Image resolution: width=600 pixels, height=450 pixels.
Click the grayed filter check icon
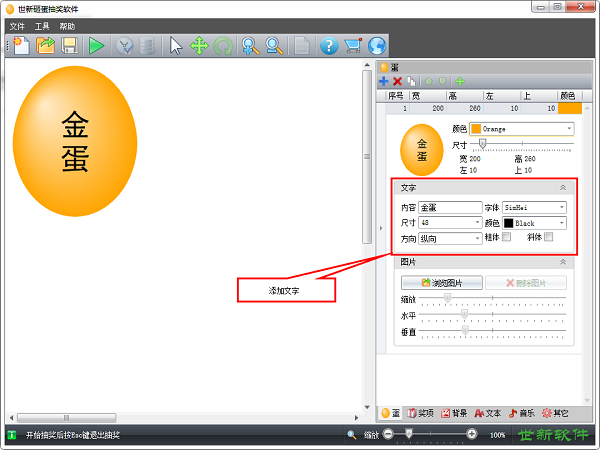[x=124, y=46]
